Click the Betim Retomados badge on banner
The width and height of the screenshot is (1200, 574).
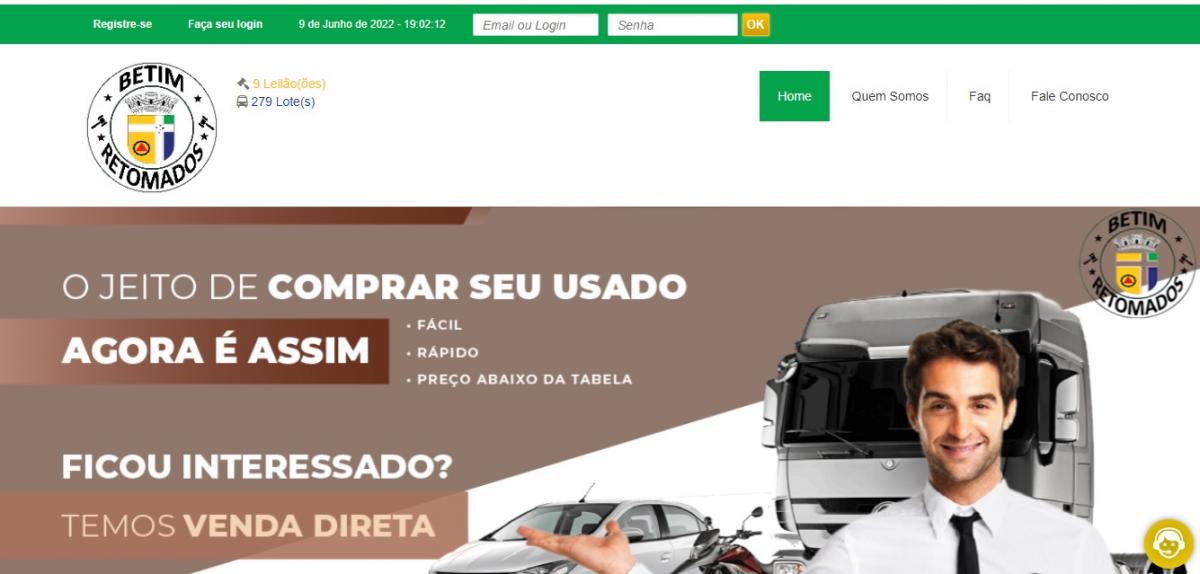tap(1137, 264)
